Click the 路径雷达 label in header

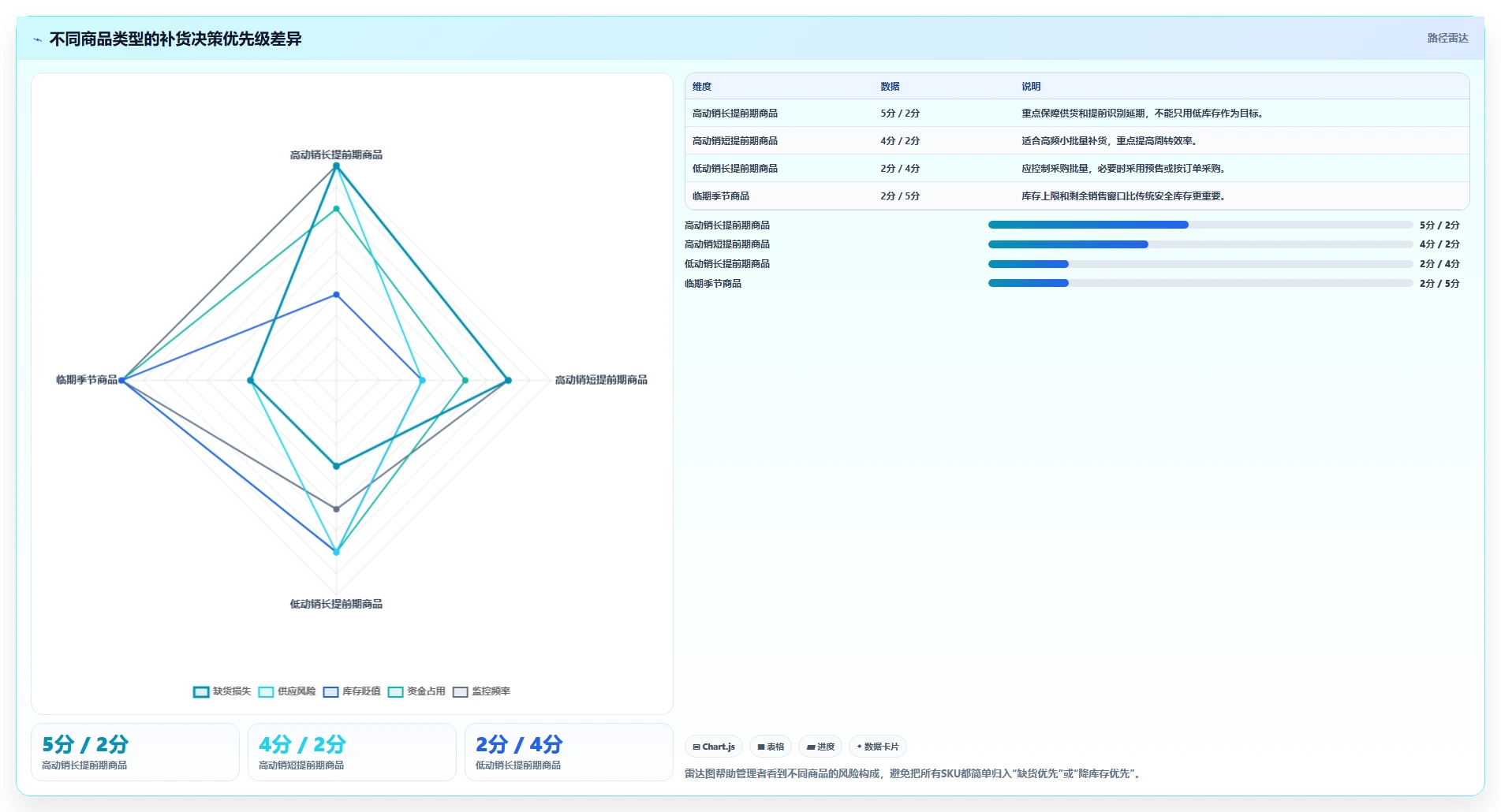point(1447,38)
